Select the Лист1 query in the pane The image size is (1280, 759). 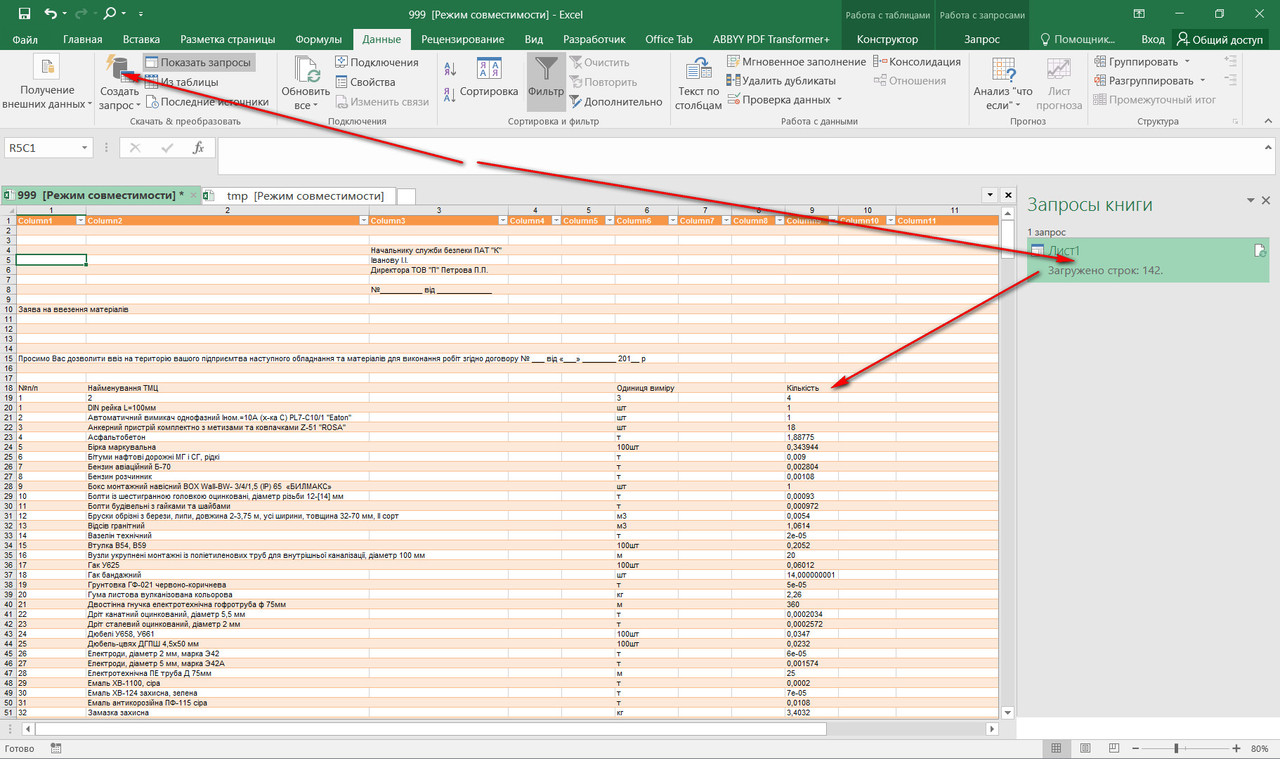1147,260
